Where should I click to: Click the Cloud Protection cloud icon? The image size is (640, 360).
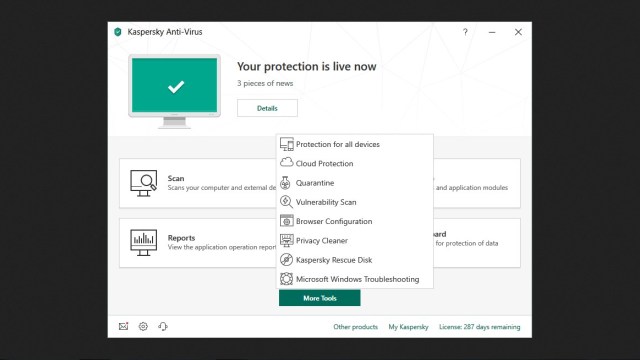click(x=287, y=163)
